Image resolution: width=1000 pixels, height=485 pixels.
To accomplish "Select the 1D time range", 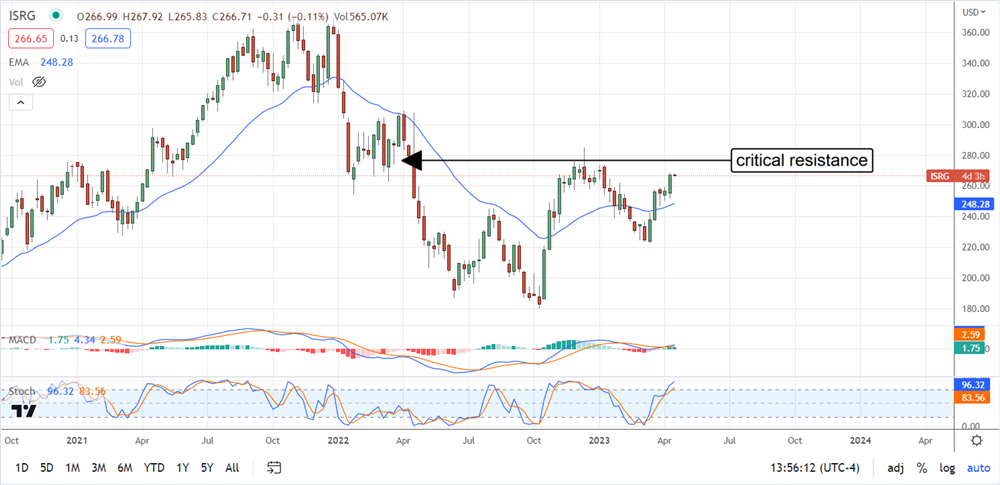I will click(21, 468).
